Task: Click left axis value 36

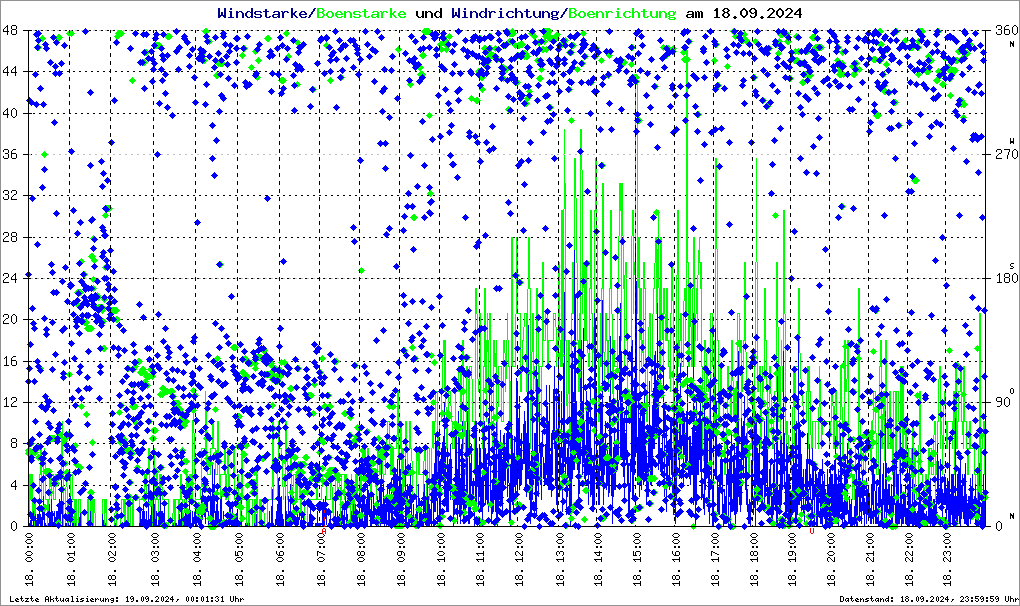Action: (9, 154)
